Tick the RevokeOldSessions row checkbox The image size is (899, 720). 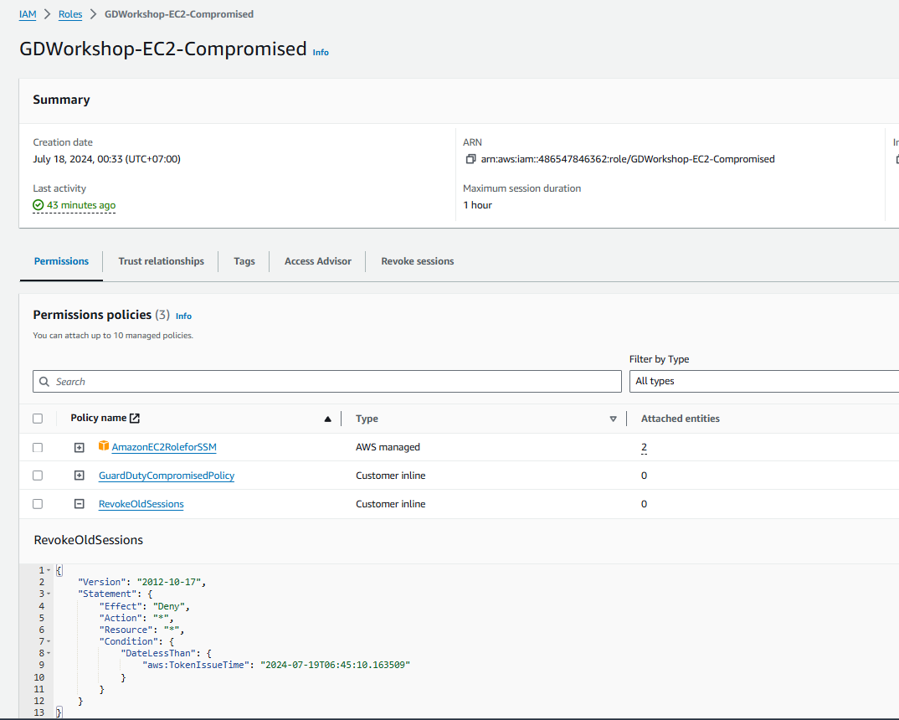point(38,504)
